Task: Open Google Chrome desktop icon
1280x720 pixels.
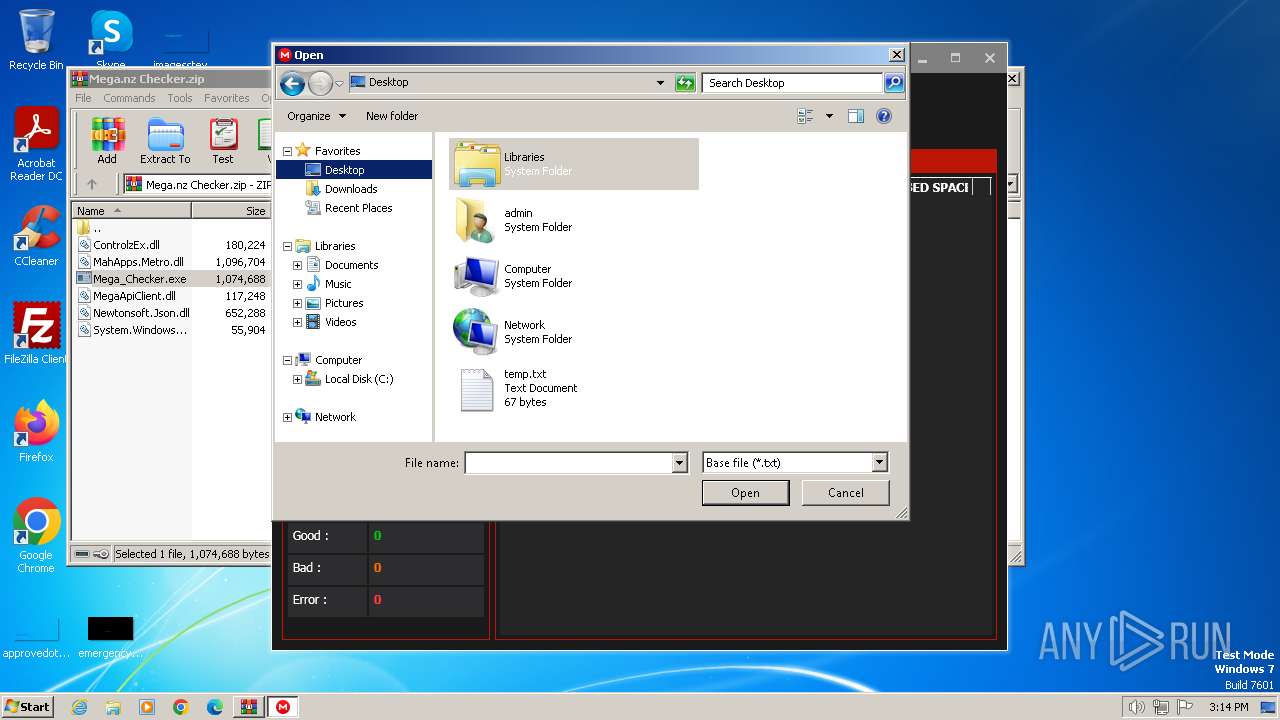Action: click(36, 536)
